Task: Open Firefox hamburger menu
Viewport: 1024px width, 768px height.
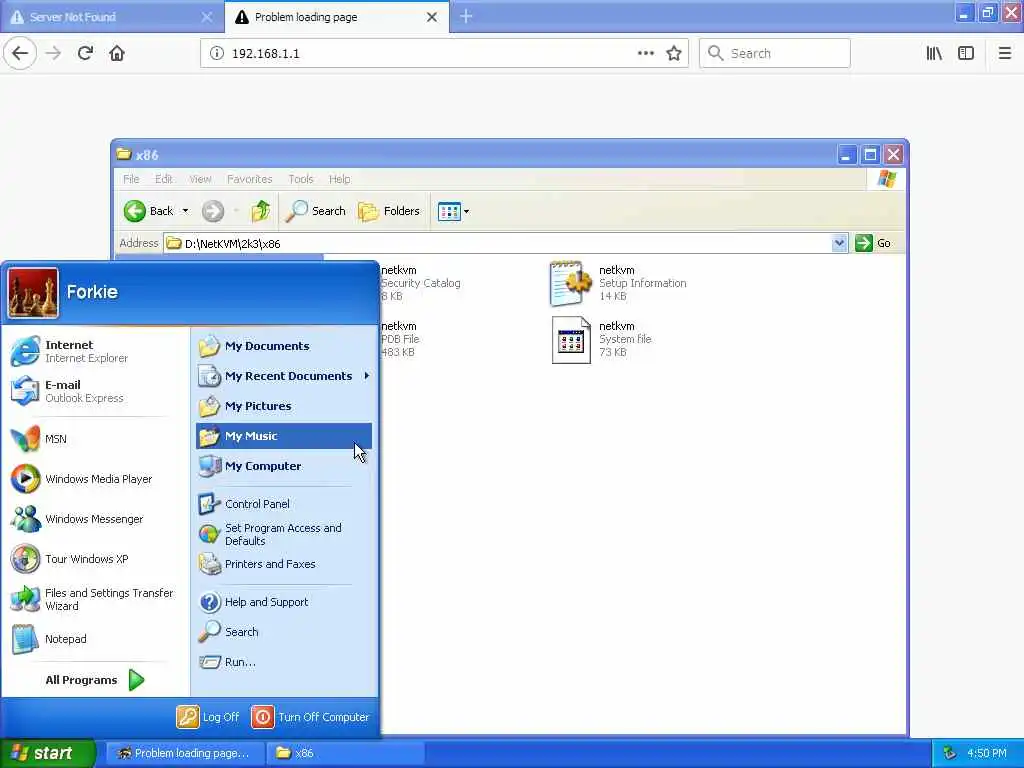Action: (1004, 53)
